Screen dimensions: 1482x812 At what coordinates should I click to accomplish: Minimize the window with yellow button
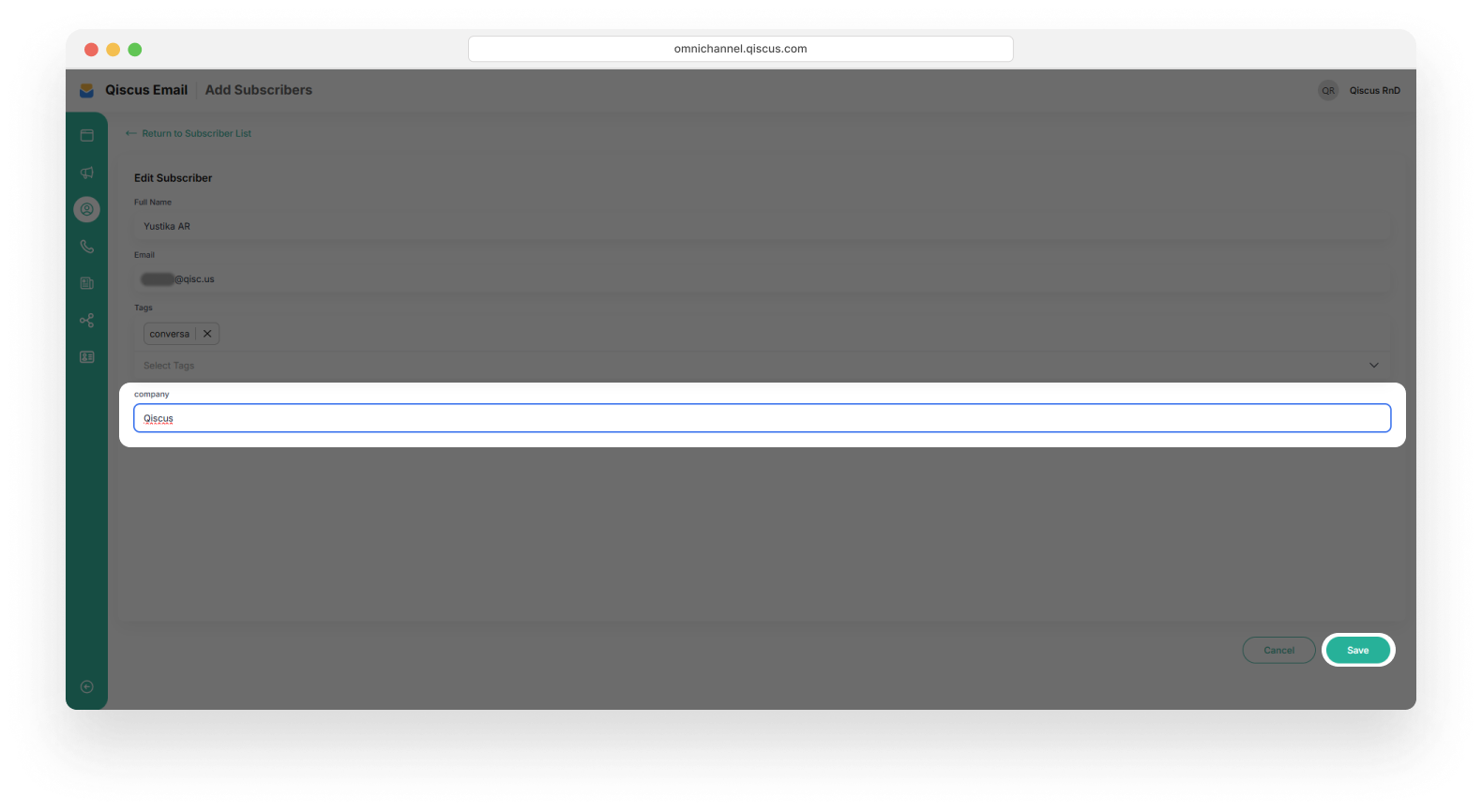click(113, 50)
